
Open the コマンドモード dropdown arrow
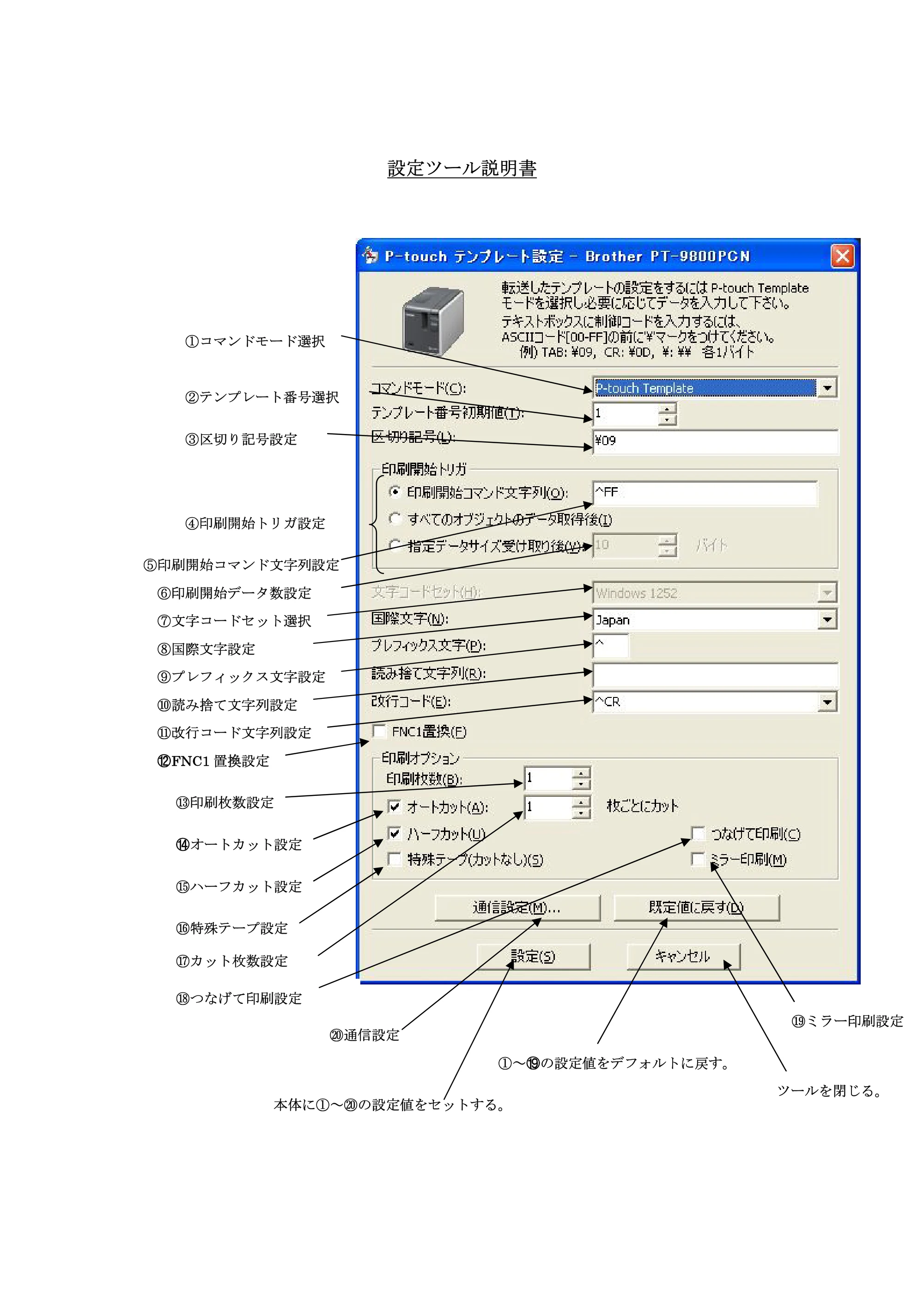tap(827, 388)
